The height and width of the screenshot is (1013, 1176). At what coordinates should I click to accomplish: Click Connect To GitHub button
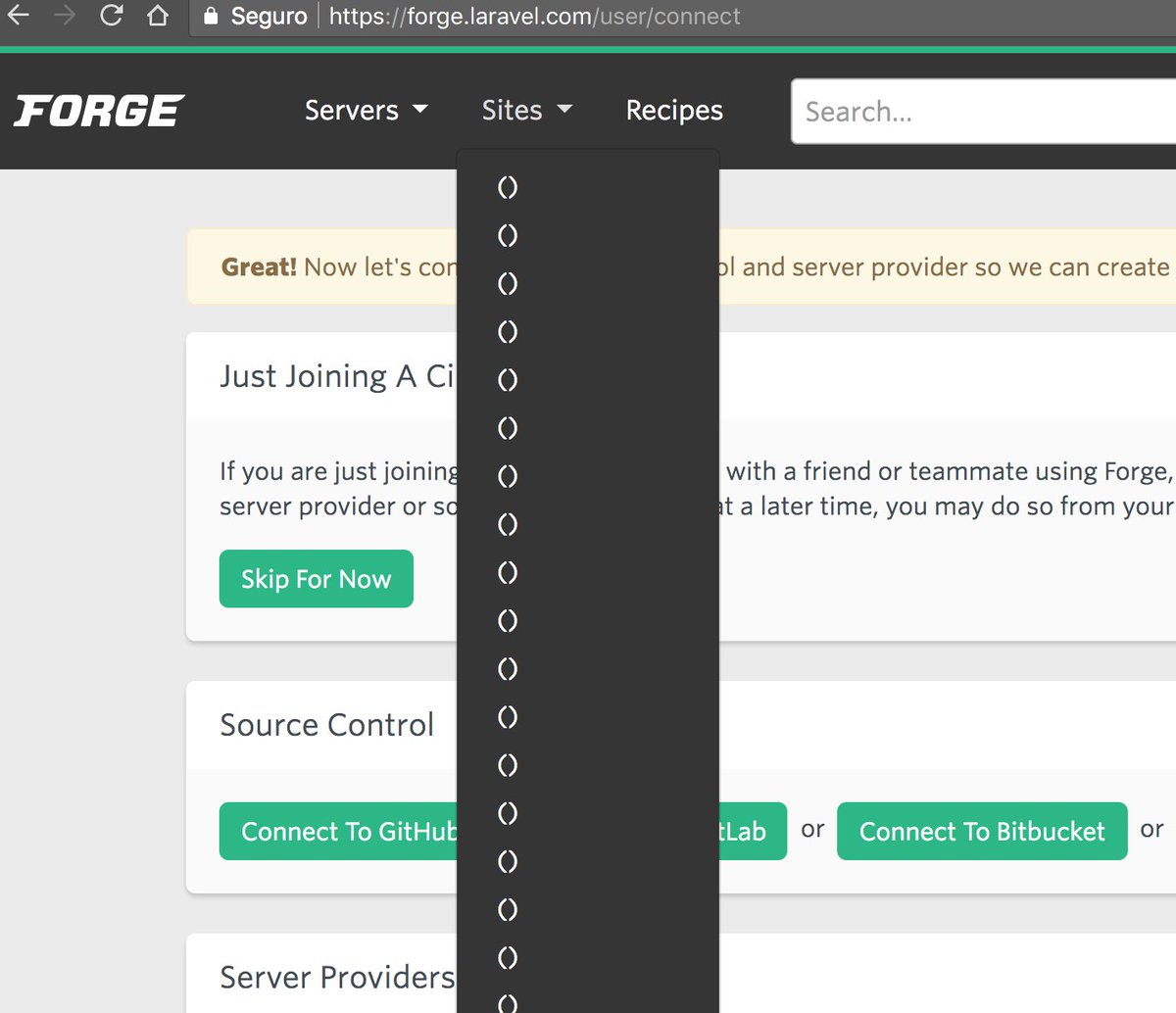338,831
